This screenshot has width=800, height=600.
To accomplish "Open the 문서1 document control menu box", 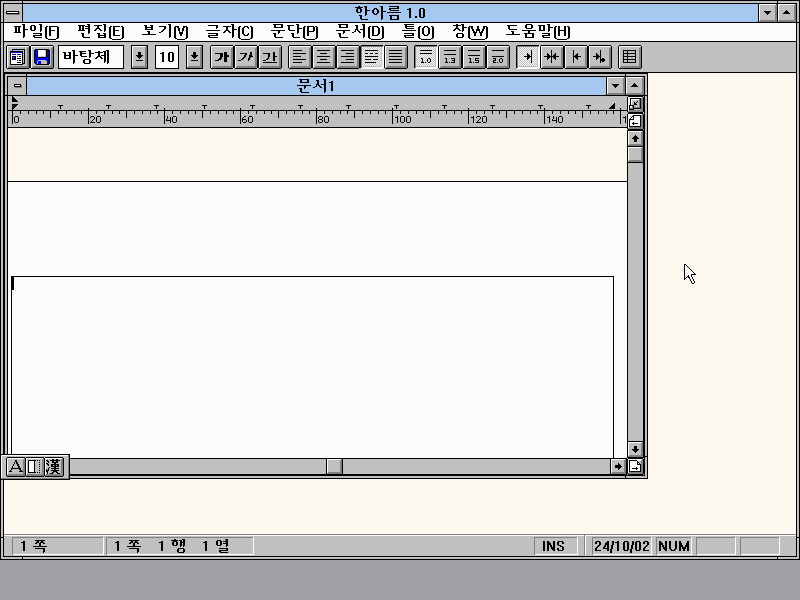I will point(17,86).
